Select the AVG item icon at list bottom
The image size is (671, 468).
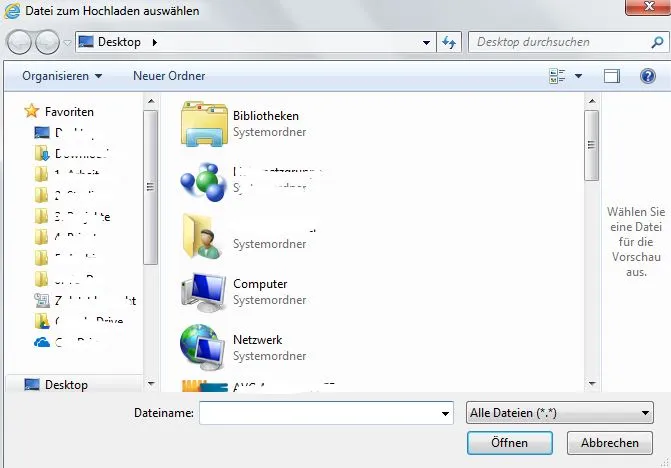[x=205, y=386]
